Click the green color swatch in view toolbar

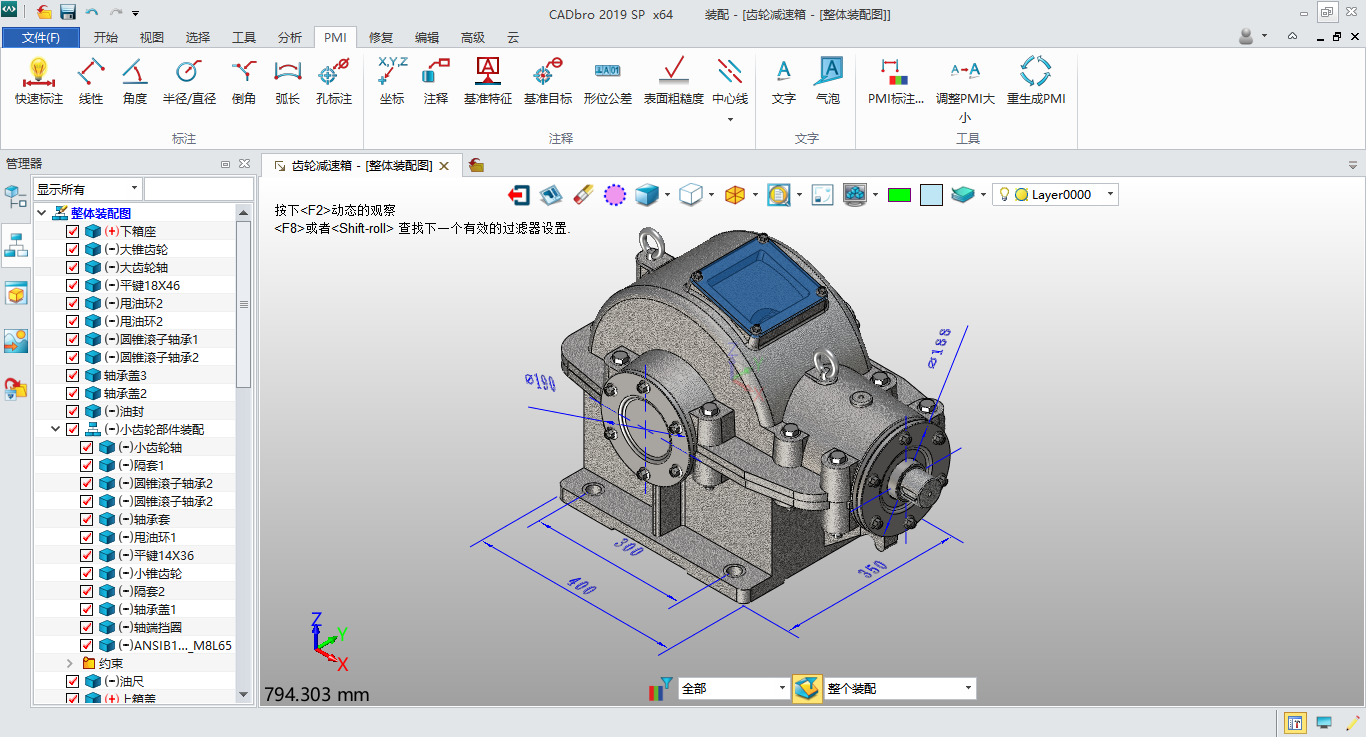pyautogui.click(x=899, y=195)
